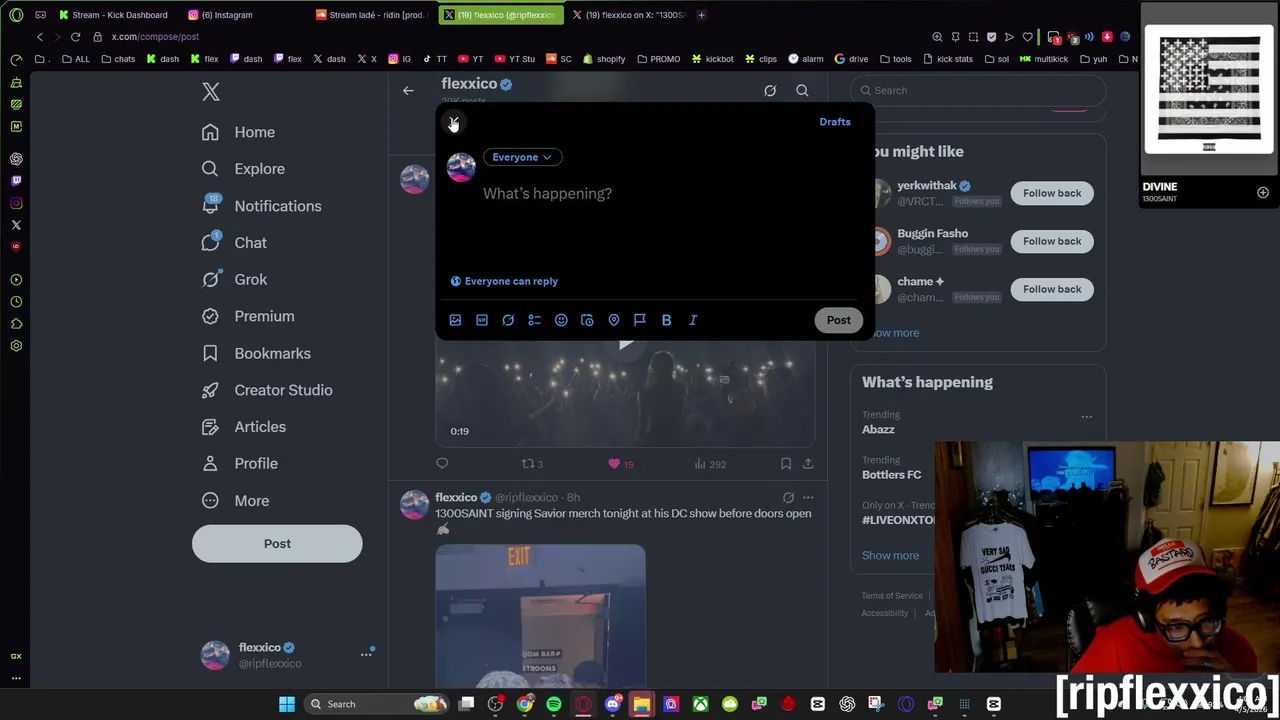Open emoji picker in composer
The image size is (1280, 720).
pyautogui.click(x=561, y=320)
